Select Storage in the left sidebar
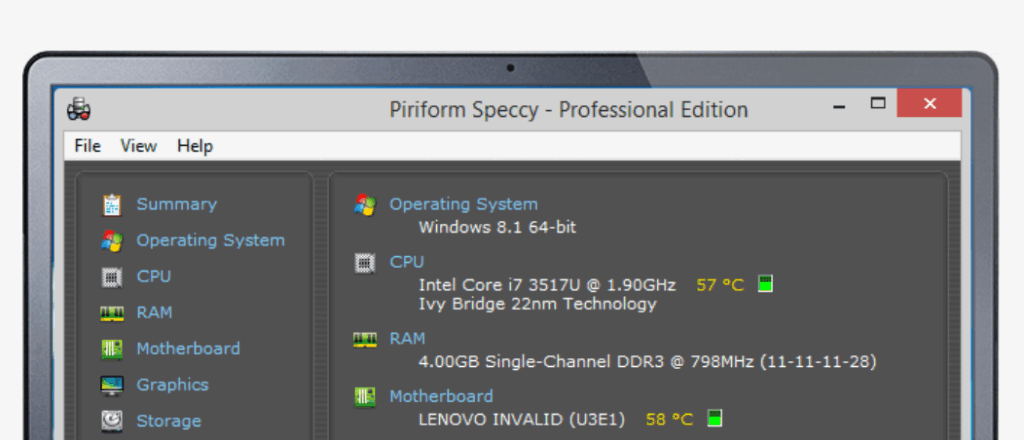 click(x=168, y=421)
